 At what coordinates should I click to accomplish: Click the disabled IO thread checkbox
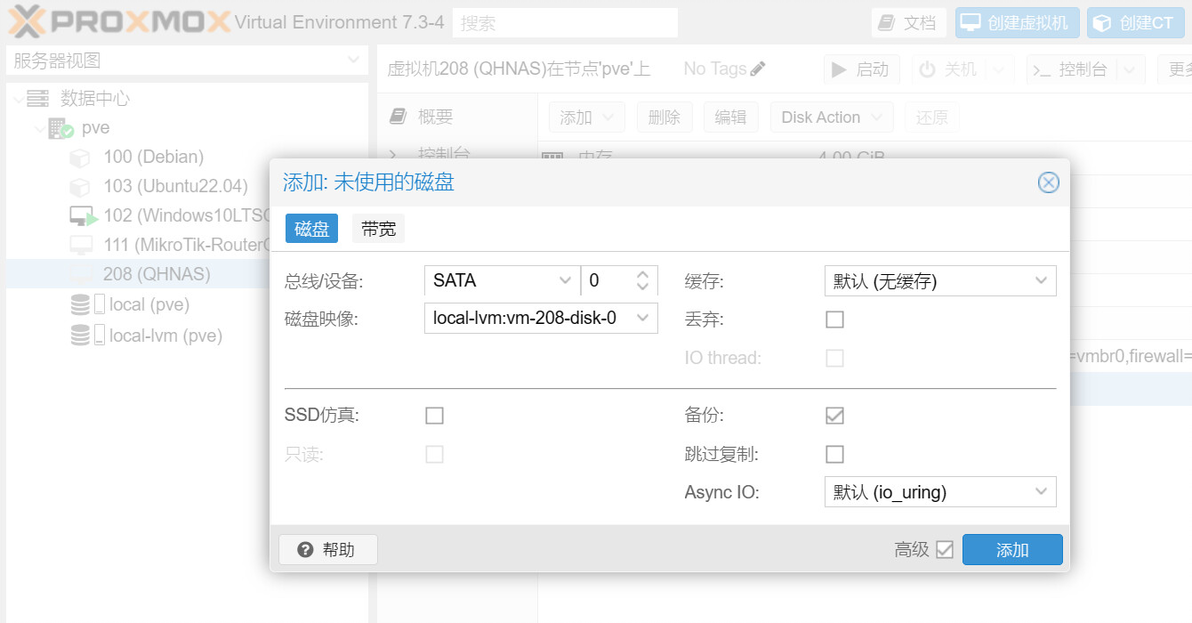(835, 358)
